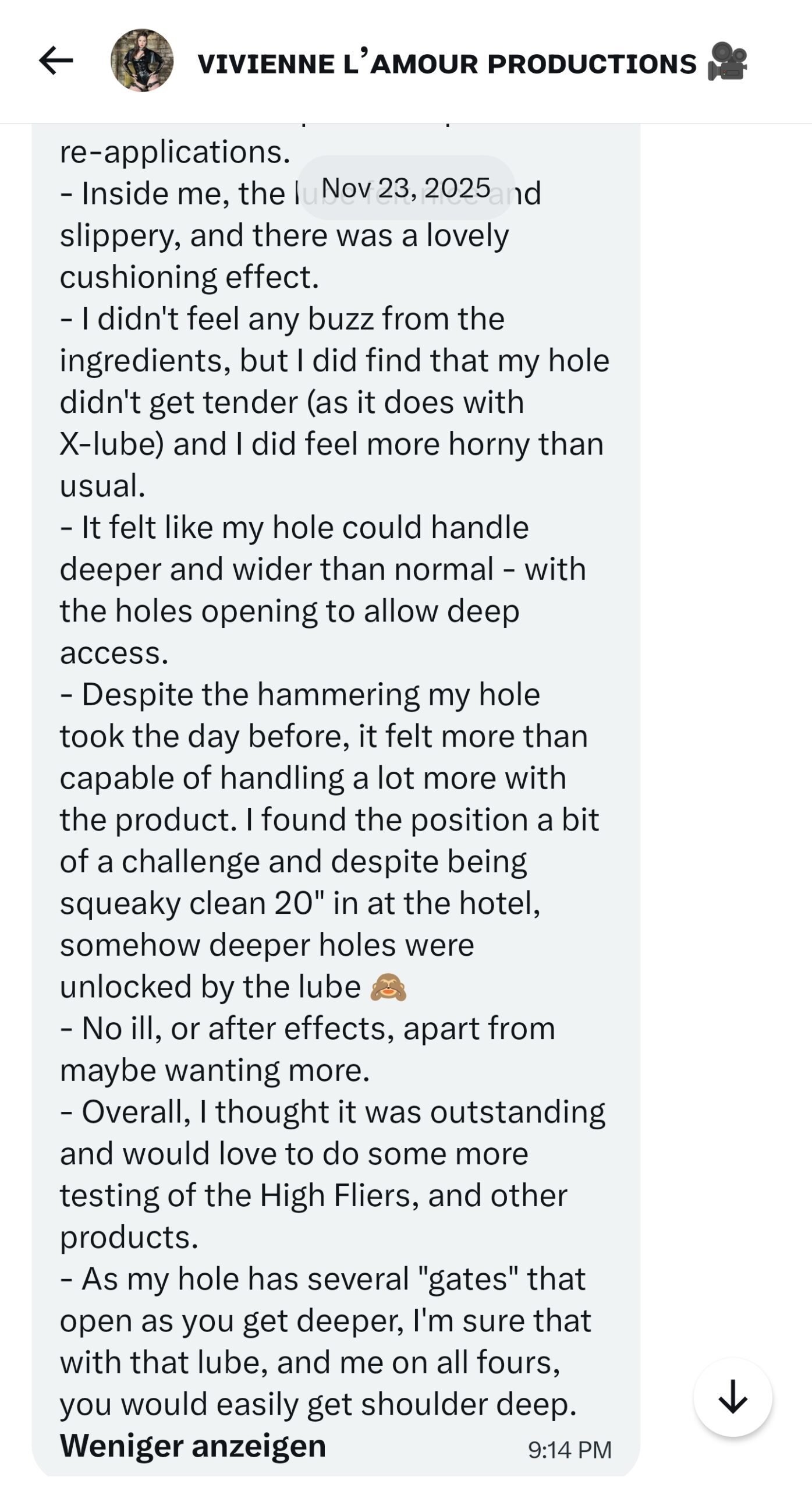
Task: Click the "cushioning effect." text line
Action: pos(189,277)
